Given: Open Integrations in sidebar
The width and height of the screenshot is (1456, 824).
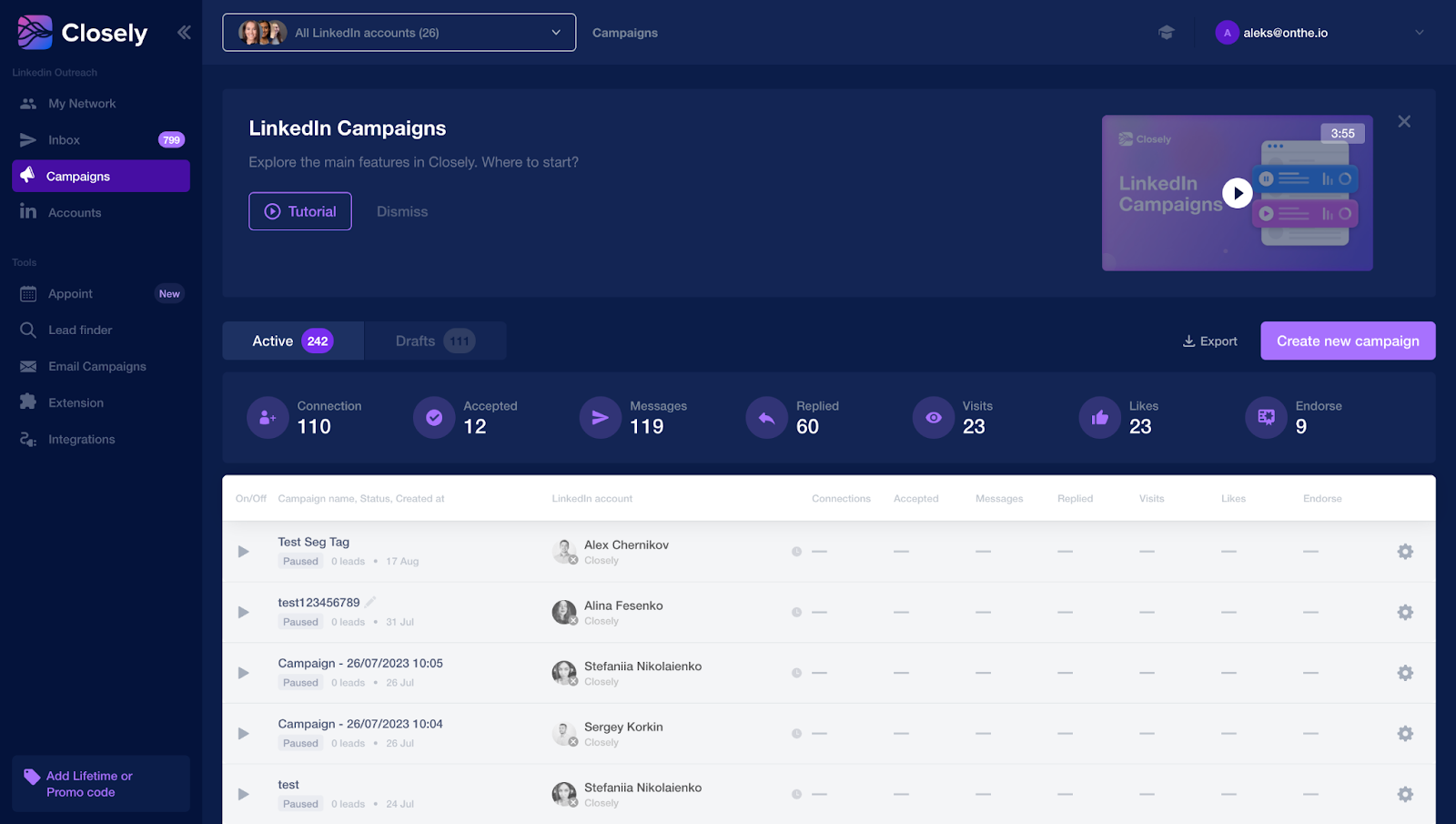Looking at the screenshot, I should 101,440.
